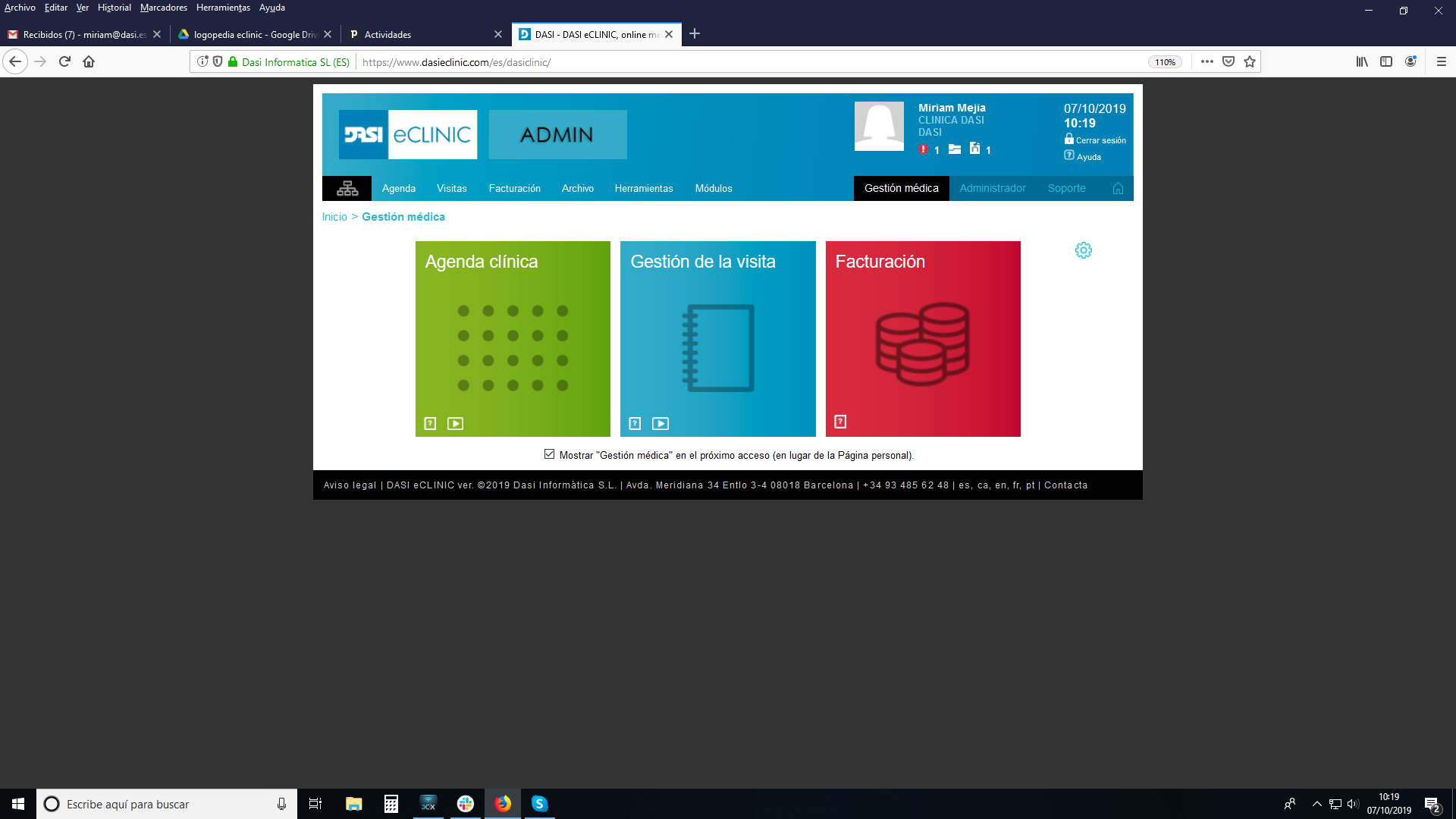The width and height of the screenshot is (1456, 819).
Task: Open the sitemap tree icon in navbar
Action: 347,188
